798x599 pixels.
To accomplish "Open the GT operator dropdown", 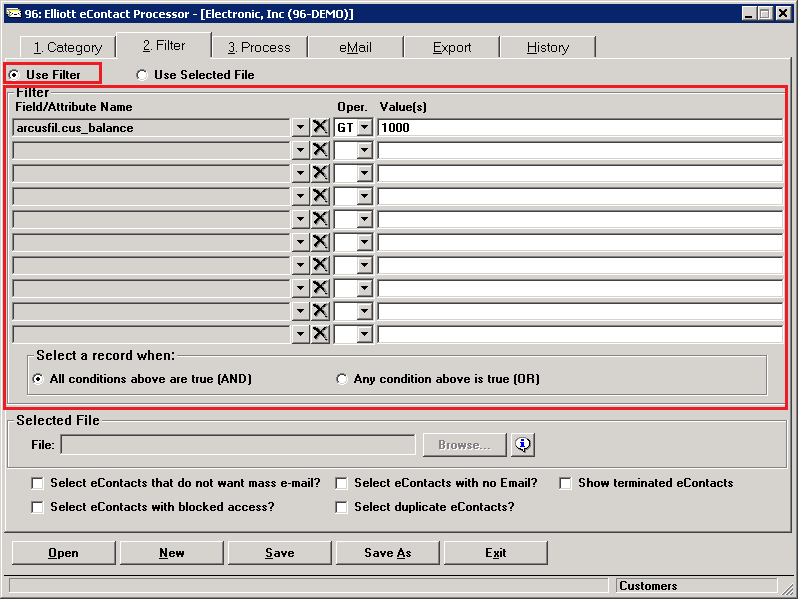I will pos(365,127).
